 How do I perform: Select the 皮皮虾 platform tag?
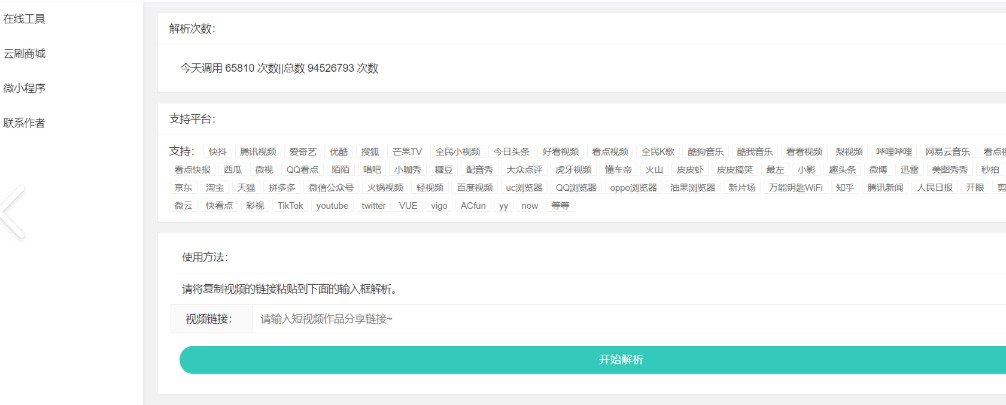click(x=688, y=169)
